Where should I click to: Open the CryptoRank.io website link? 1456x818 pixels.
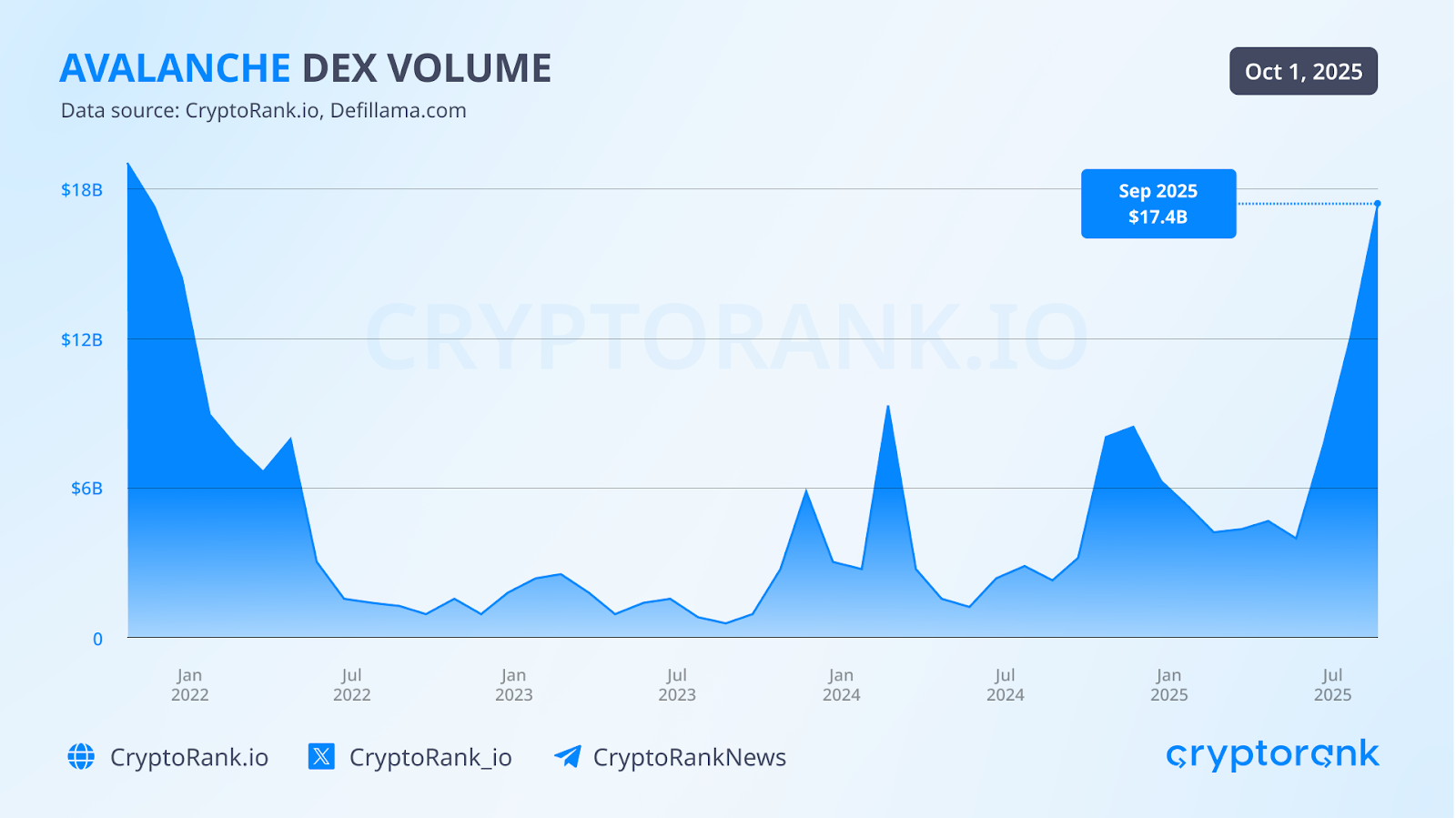point(188,757)
